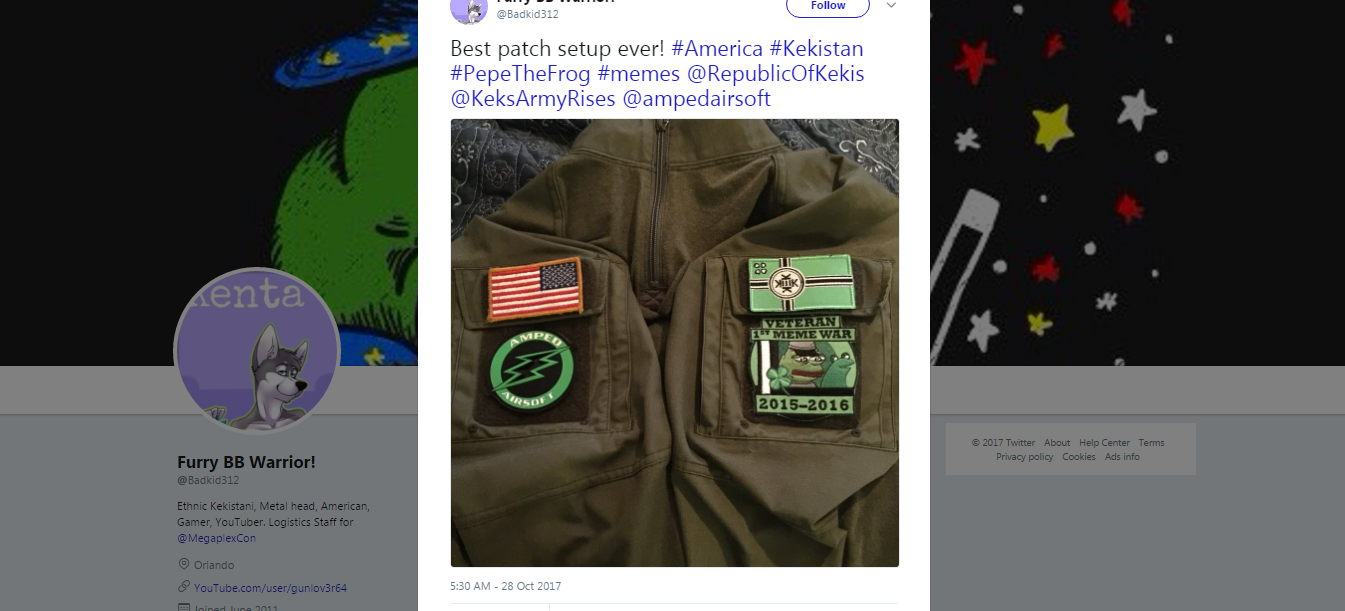Visit the @RepublicOfKekis mention
The width and height of the screenshot is (1345, 611).
click(x=775, y=74)
